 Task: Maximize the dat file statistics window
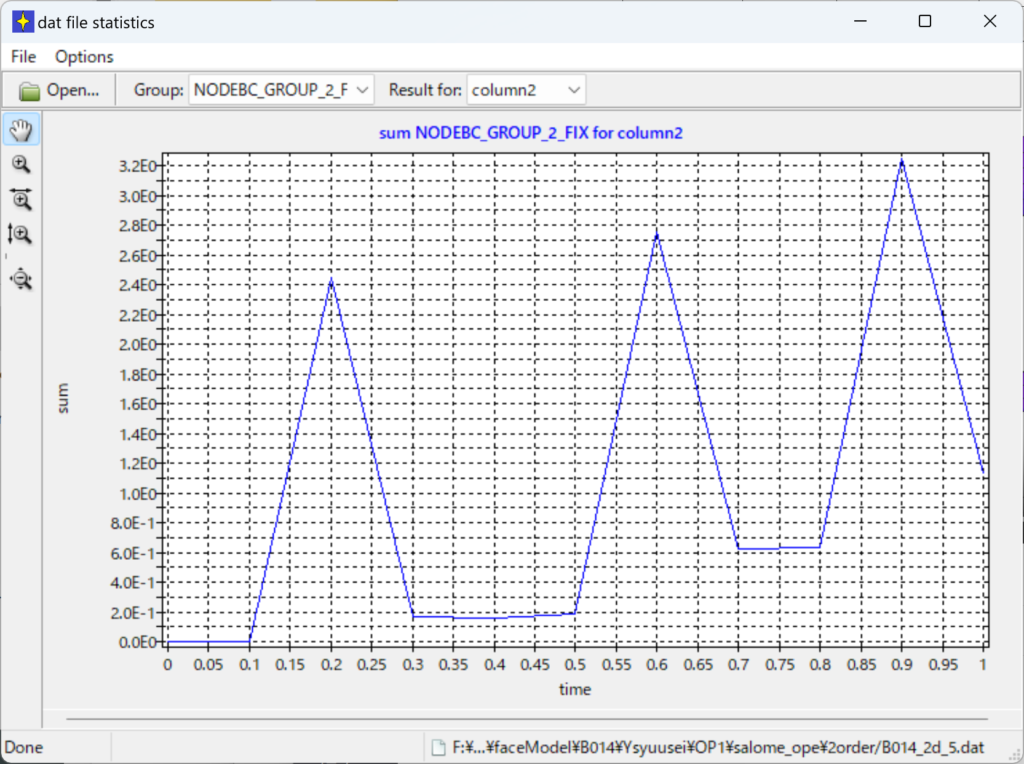pyautogui.click(x=925, y=21)
